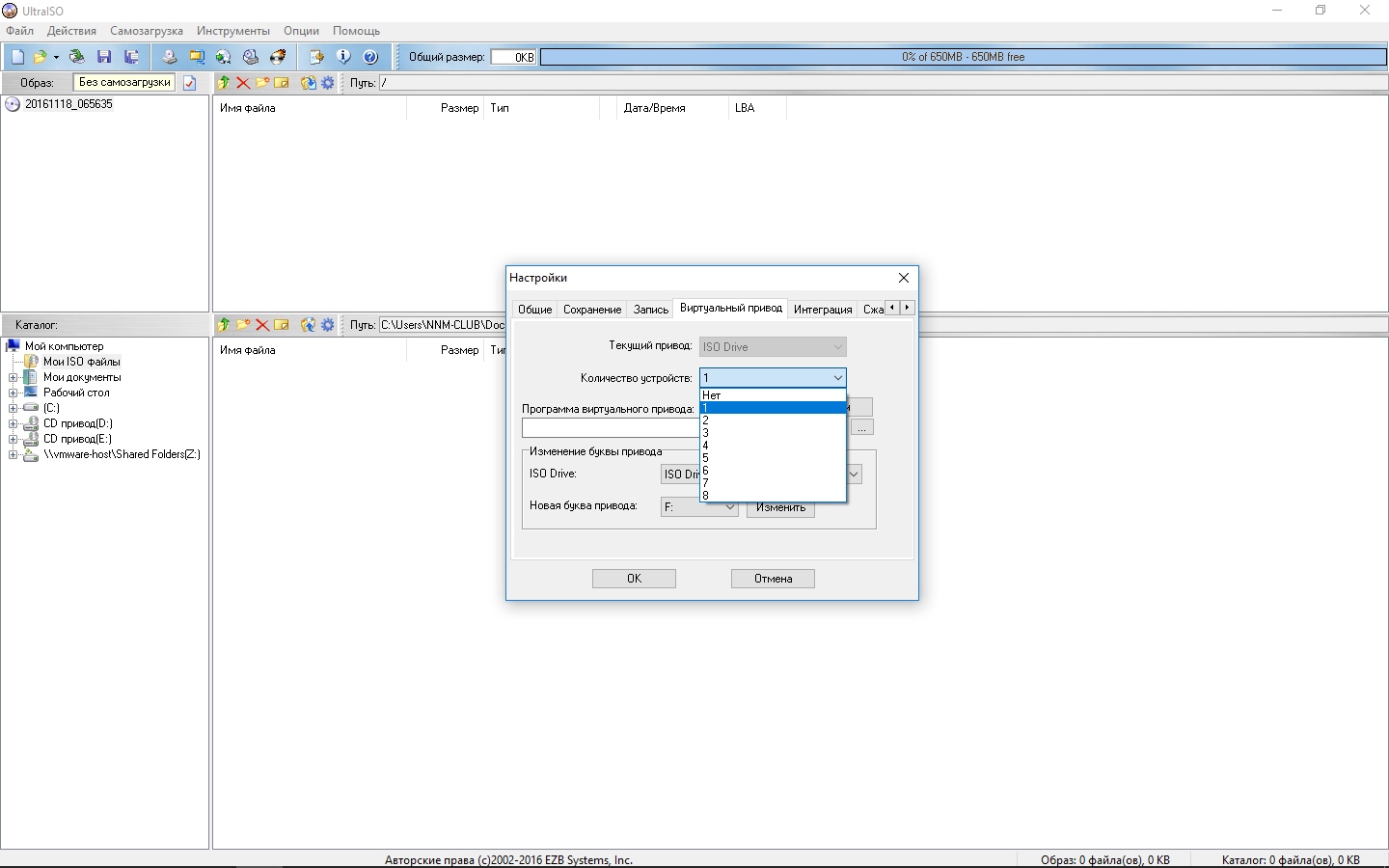1389x868 pixels.
Task: Expand the (C:) drive tree node
Action: [14, 408]
